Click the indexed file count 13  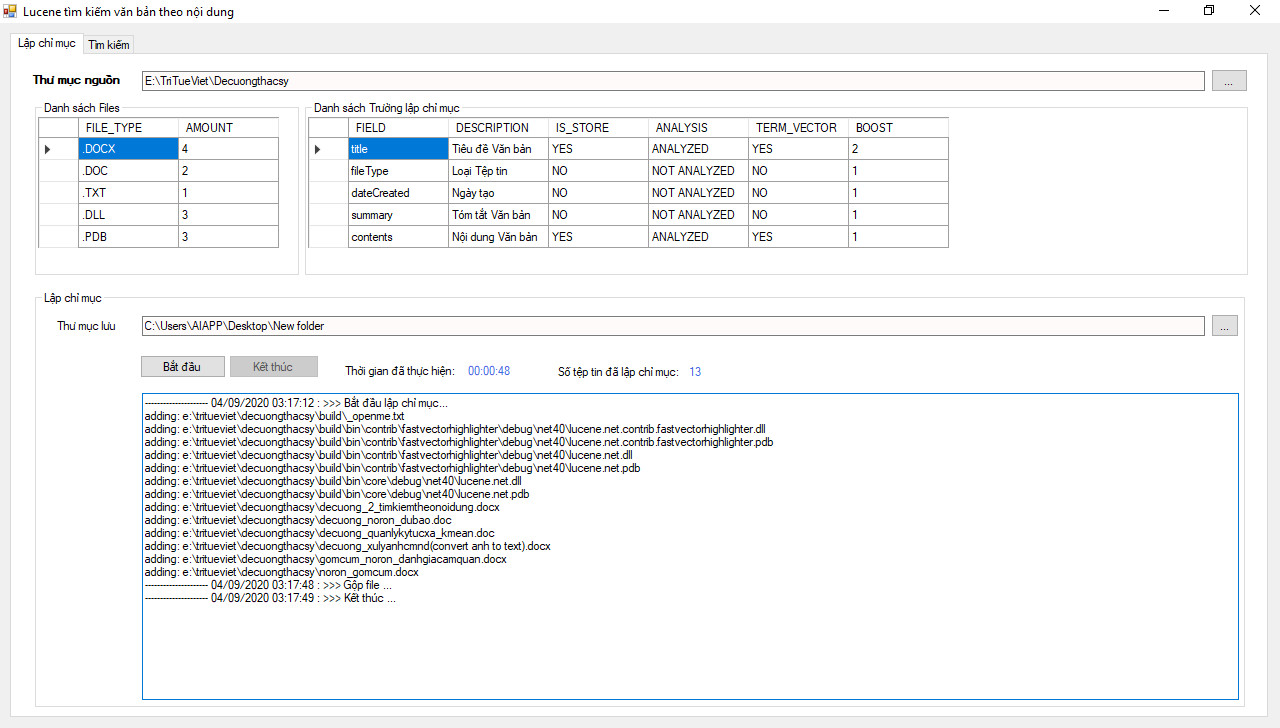[x=695, y=372]
